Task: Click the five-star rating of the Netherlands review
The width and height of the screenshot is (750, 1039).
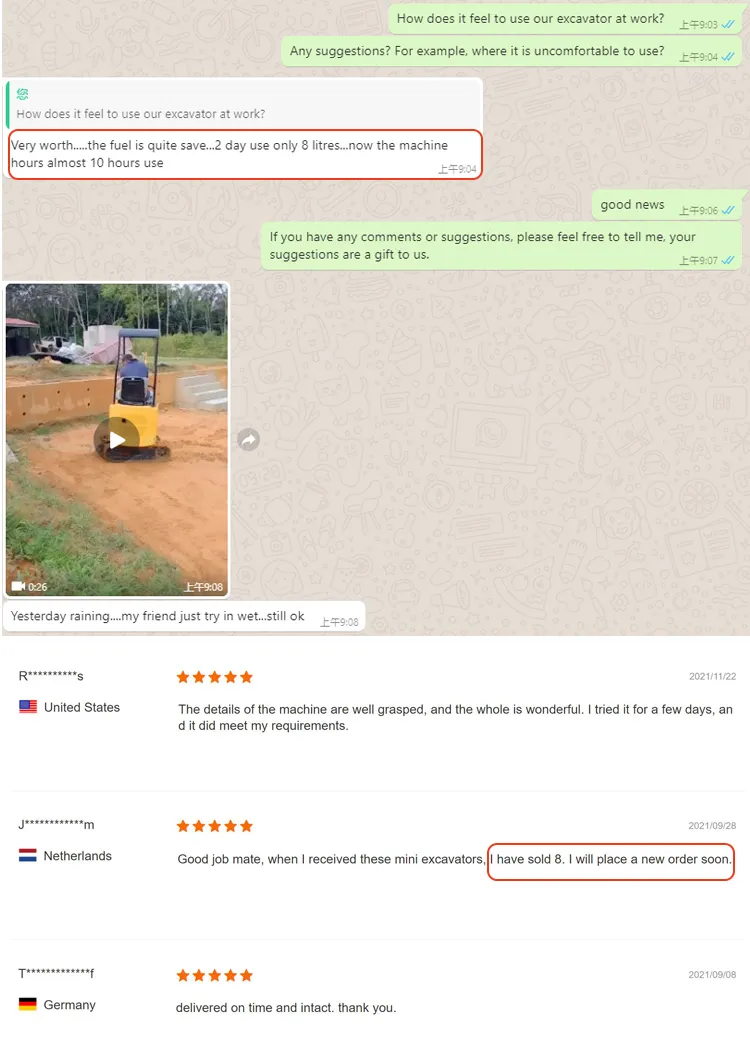Action: [x=215, y=826]
